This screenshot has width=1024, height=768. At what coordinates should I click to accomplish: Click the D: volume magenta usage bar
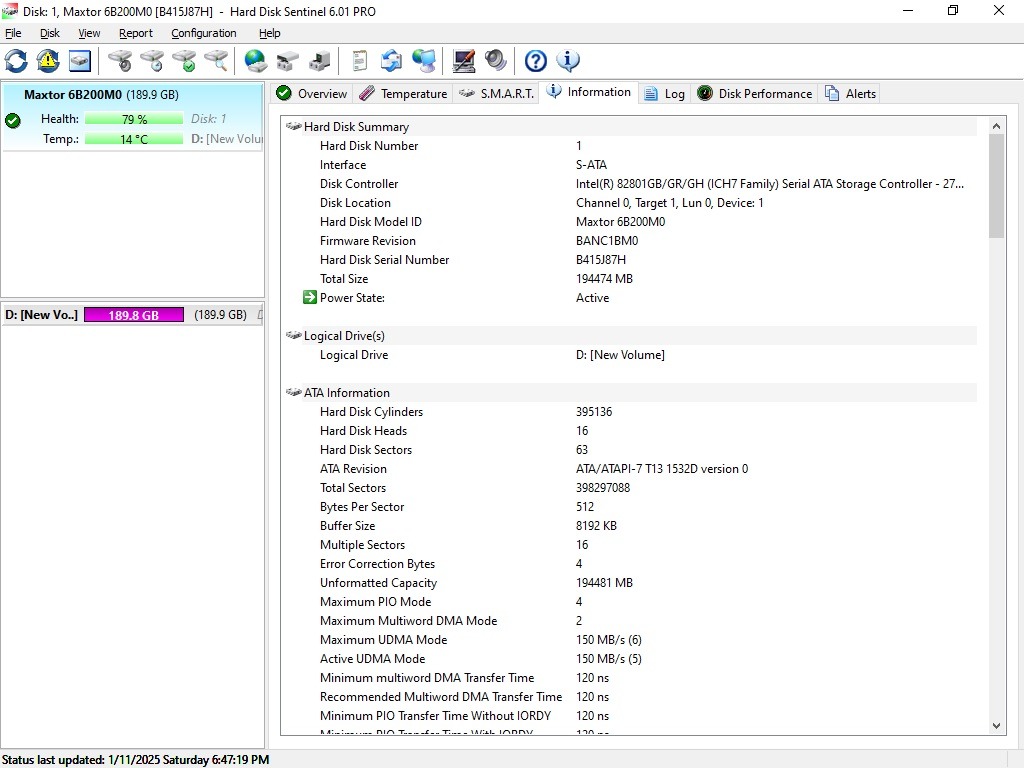[134, 315]
